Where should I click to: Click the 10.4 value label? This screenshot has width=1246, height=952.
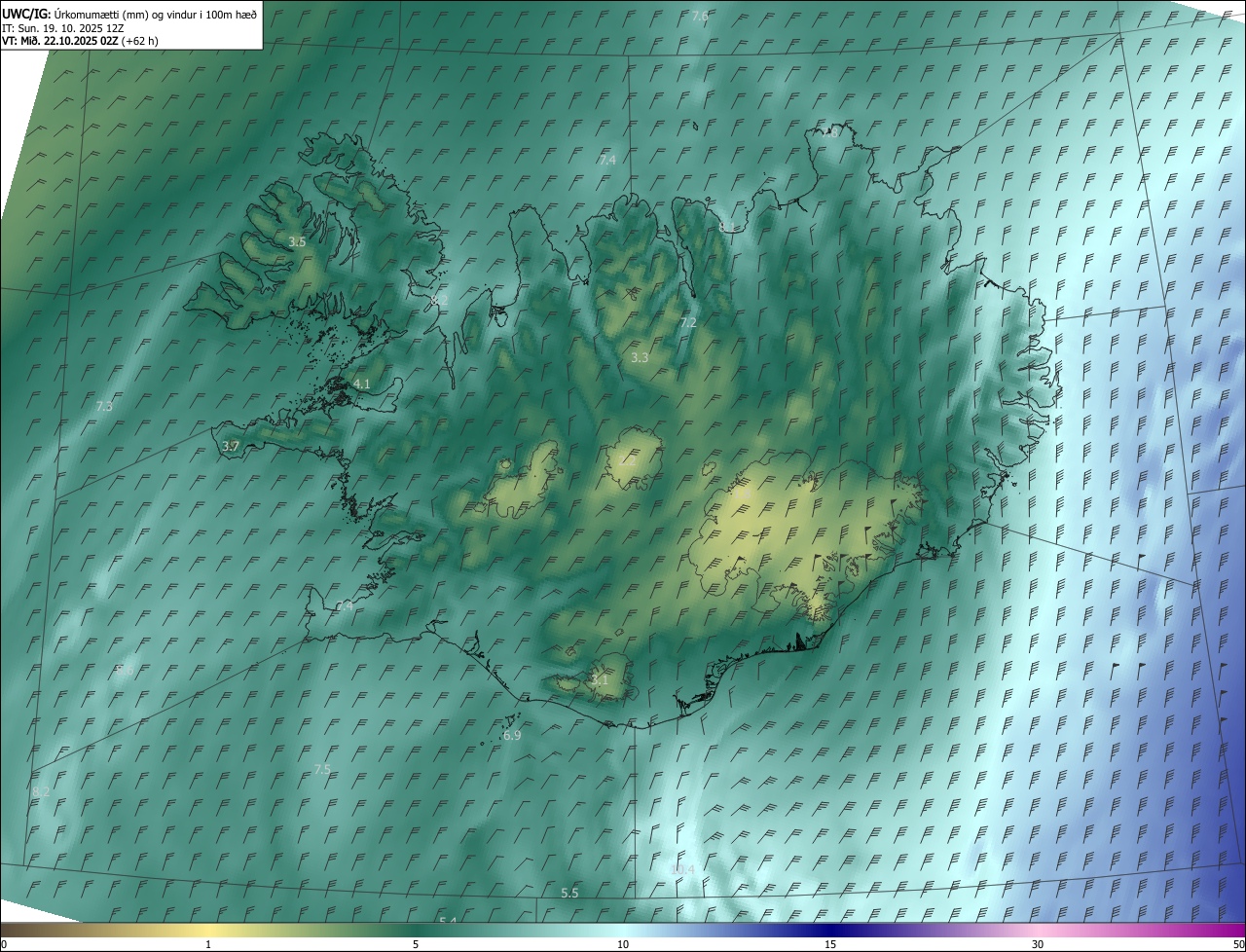(683, 869)
